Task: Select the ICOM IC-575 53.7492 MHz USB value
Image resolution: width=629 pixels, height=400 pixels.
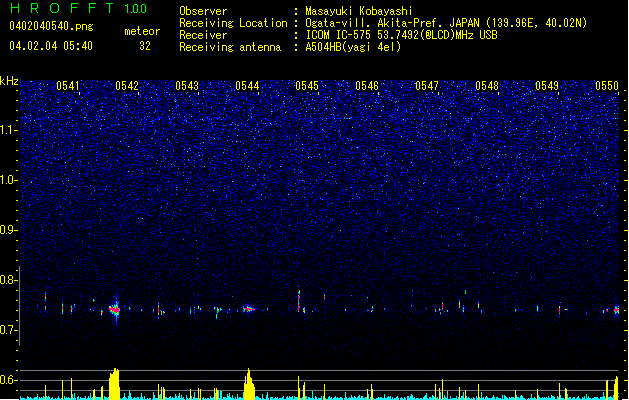Action: click(x=401, y=35)
